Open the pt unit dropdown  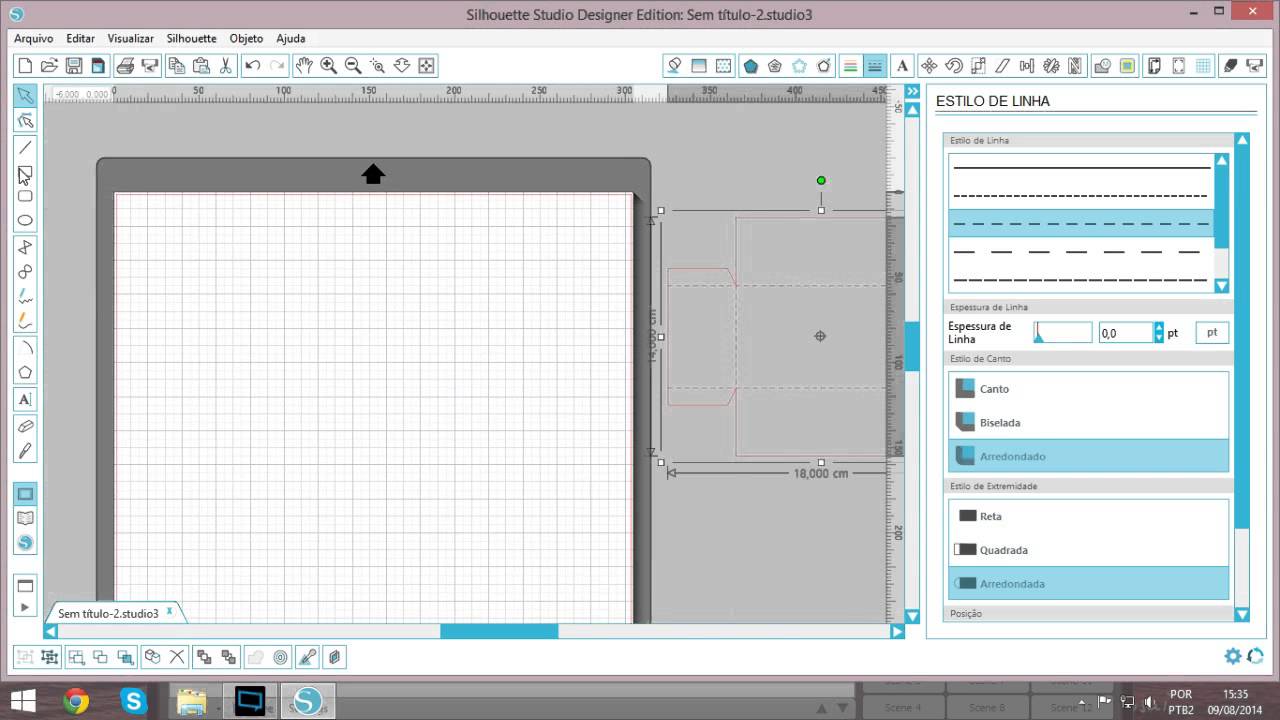pos(1212,333)
